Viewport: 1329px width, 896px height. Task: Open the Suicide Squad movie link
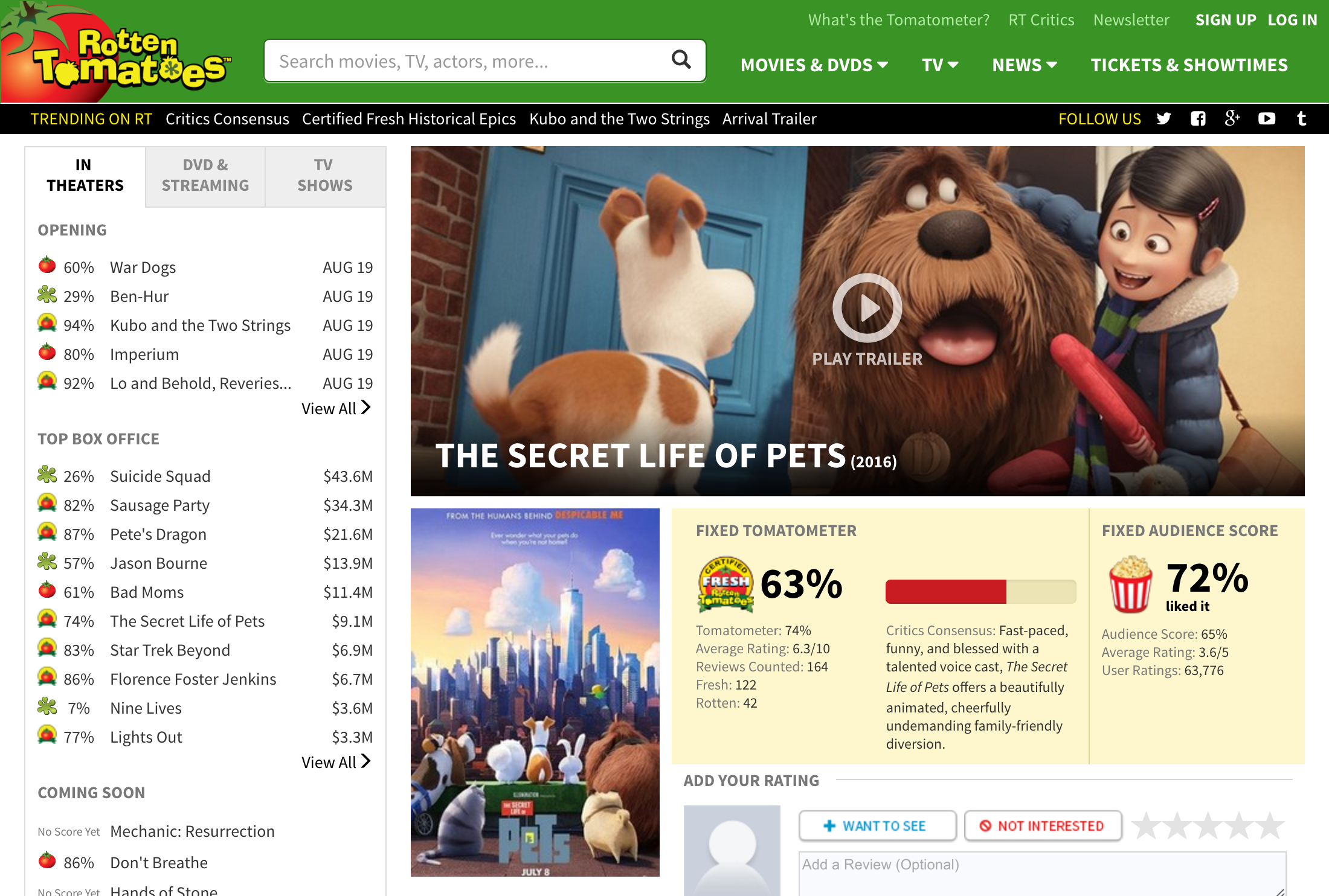point(160,476)
